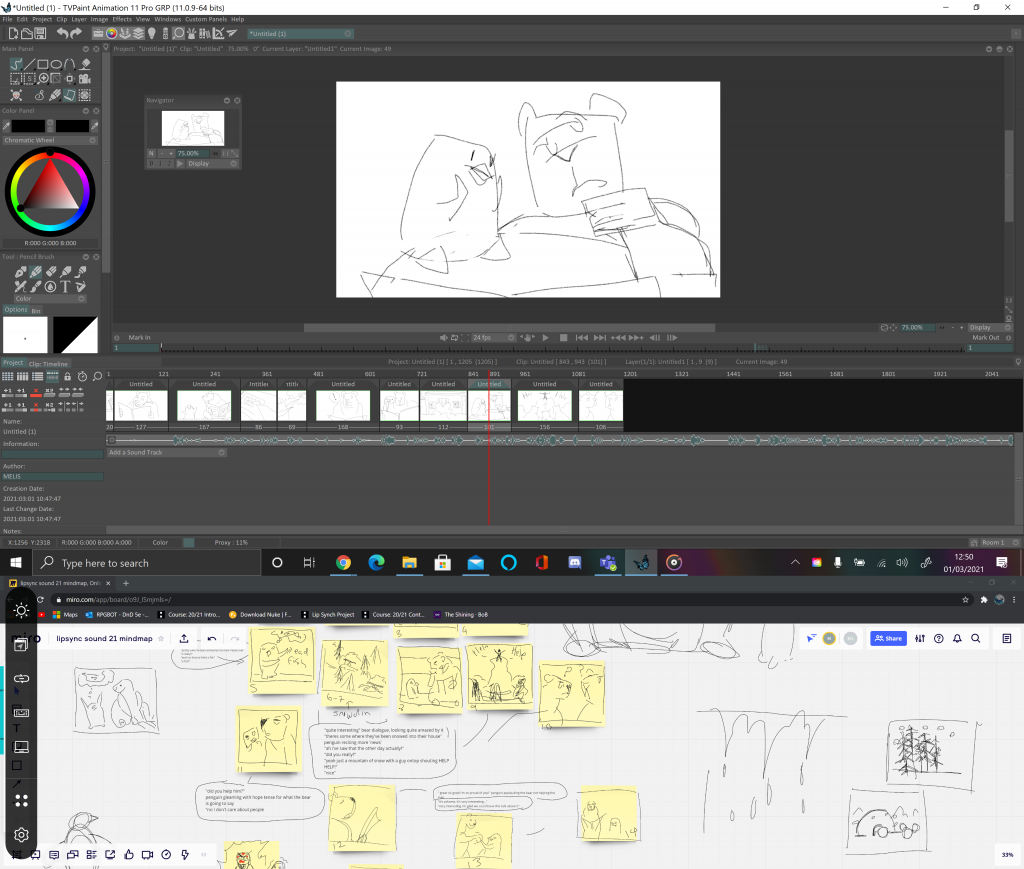Collapse the Navigator panel with its arrow
1024x869 pixels.
pos(227,101)
